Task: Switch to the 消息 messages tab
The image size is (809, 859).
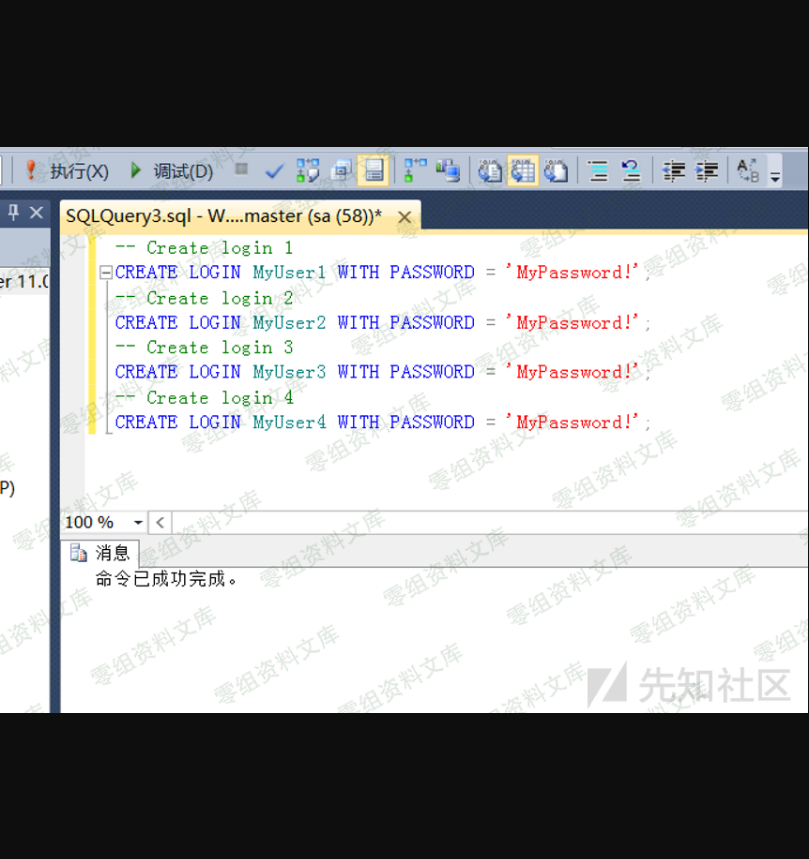Action: tap(101, 553)
